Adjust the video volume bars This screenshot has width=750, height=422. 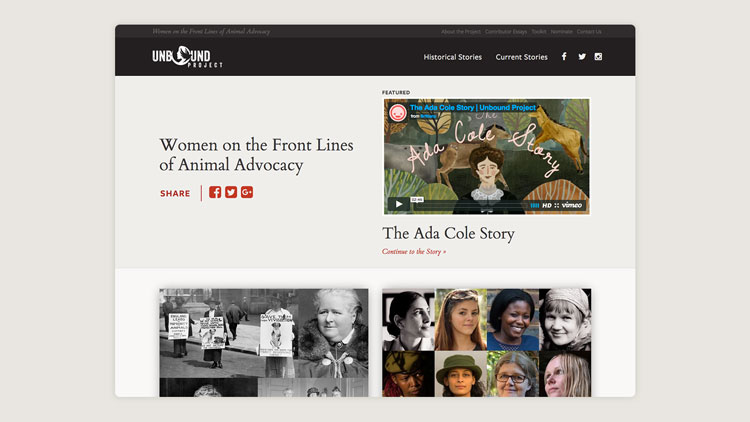click(535, 205)
